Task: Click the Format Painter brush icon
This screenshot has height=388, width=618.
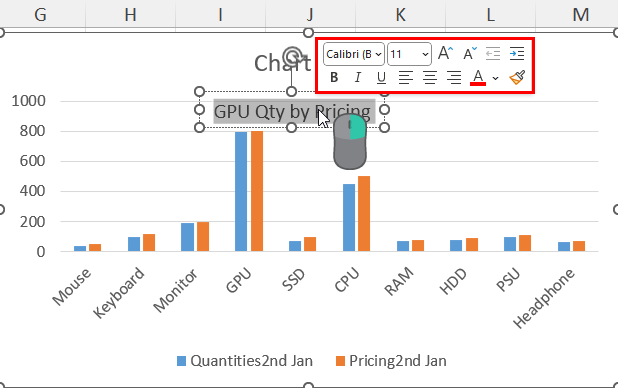Action: coord(517,77)
